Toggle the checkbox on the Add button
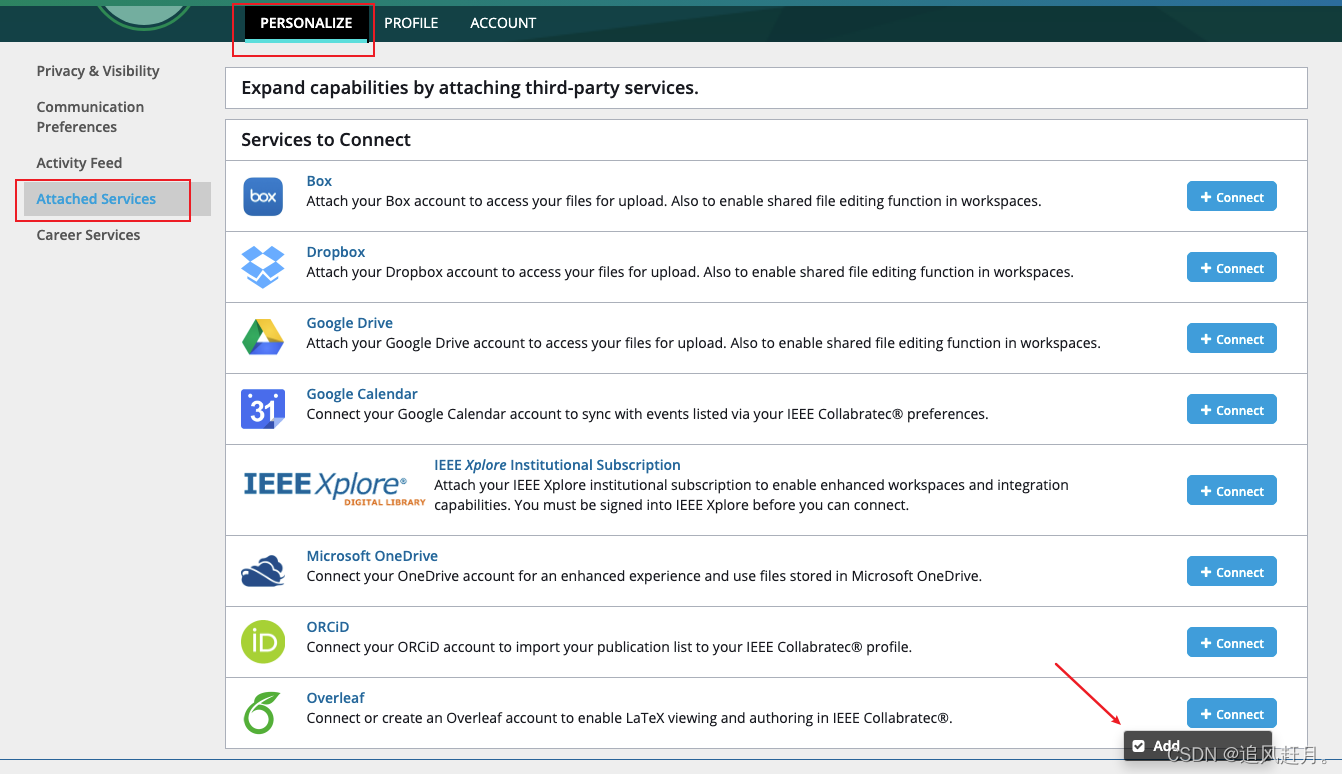Screen dimensions: 1342x774 [x=1140, y=745]
